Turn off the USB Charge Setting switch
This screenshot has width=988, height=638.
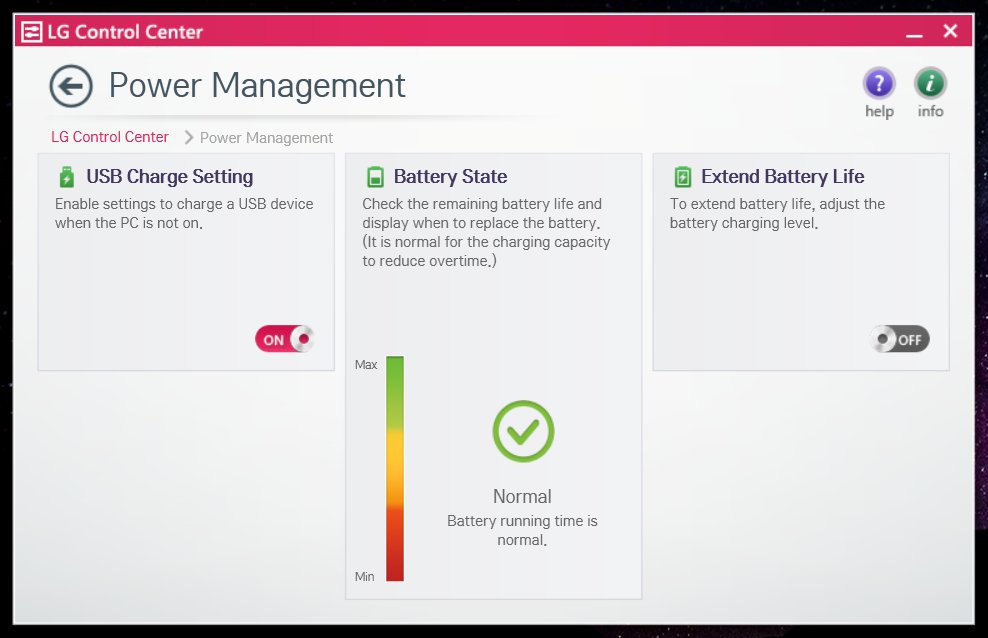tap(284, 339)
